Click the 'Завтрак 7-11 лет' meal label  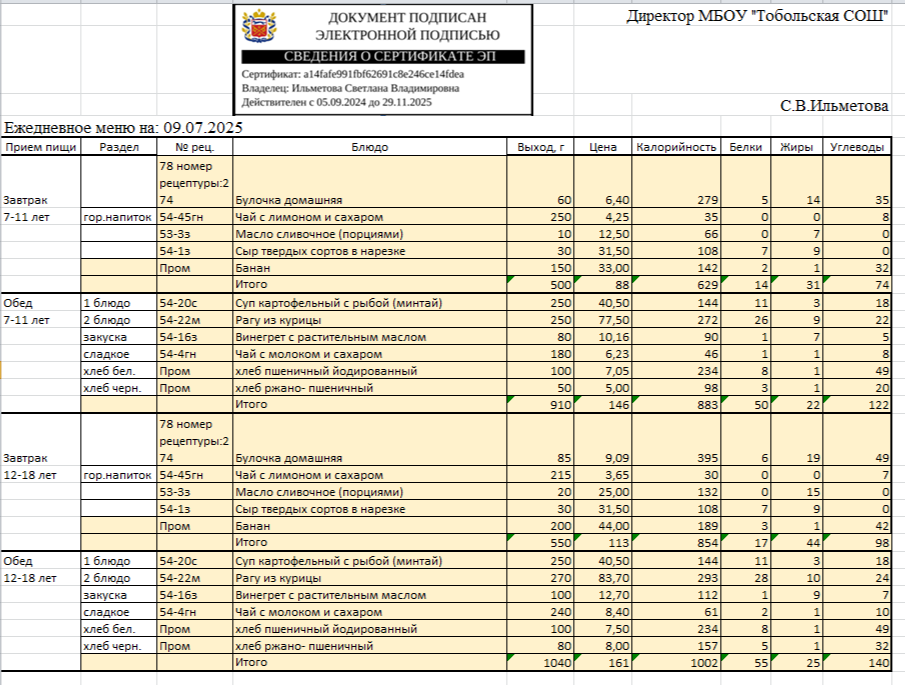[27, 208]
